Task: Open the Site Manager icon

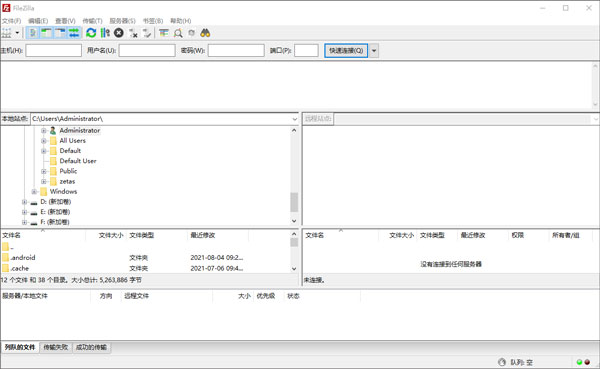Action: click(x=7, y=33)
